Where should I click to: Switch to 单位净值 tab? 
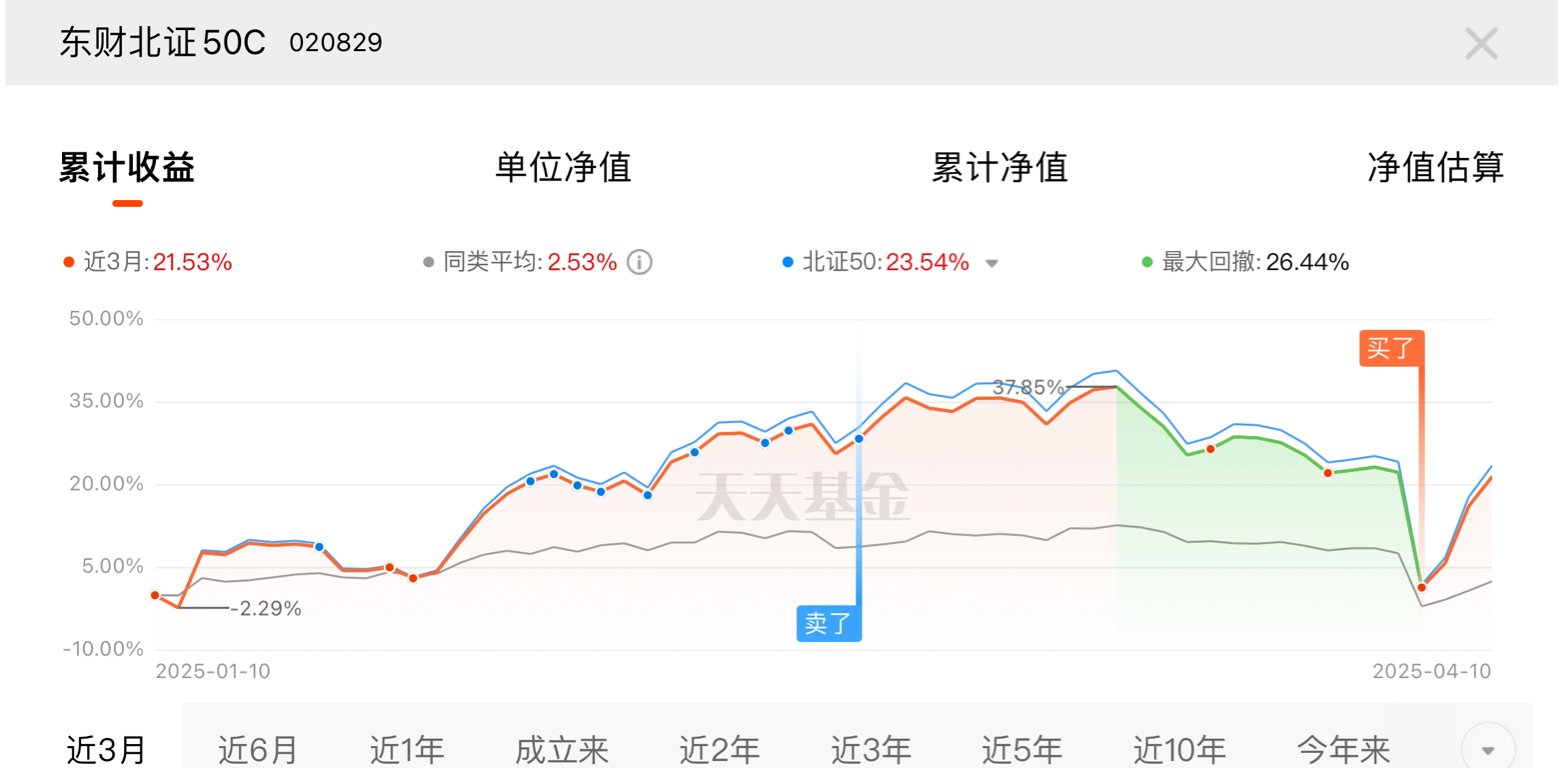[x=563, y=167]
